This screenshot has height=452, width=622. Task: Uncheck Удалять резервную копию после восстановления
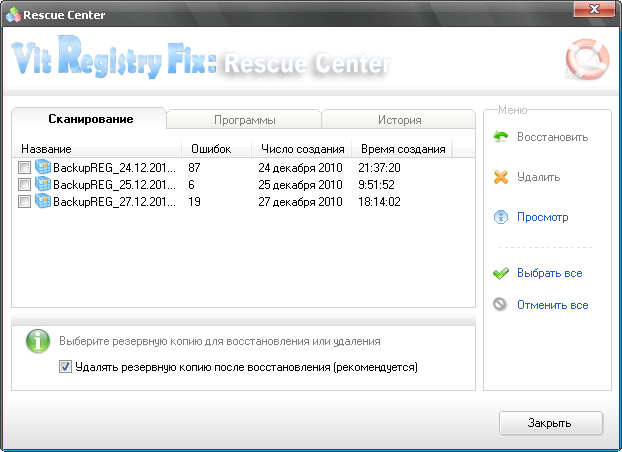click(x=65, y=367)
